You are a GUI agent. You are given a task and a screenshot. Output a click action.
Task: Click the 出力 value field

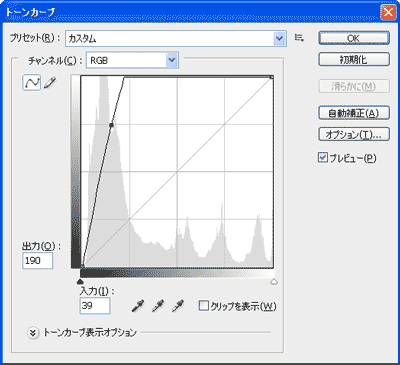38,260
